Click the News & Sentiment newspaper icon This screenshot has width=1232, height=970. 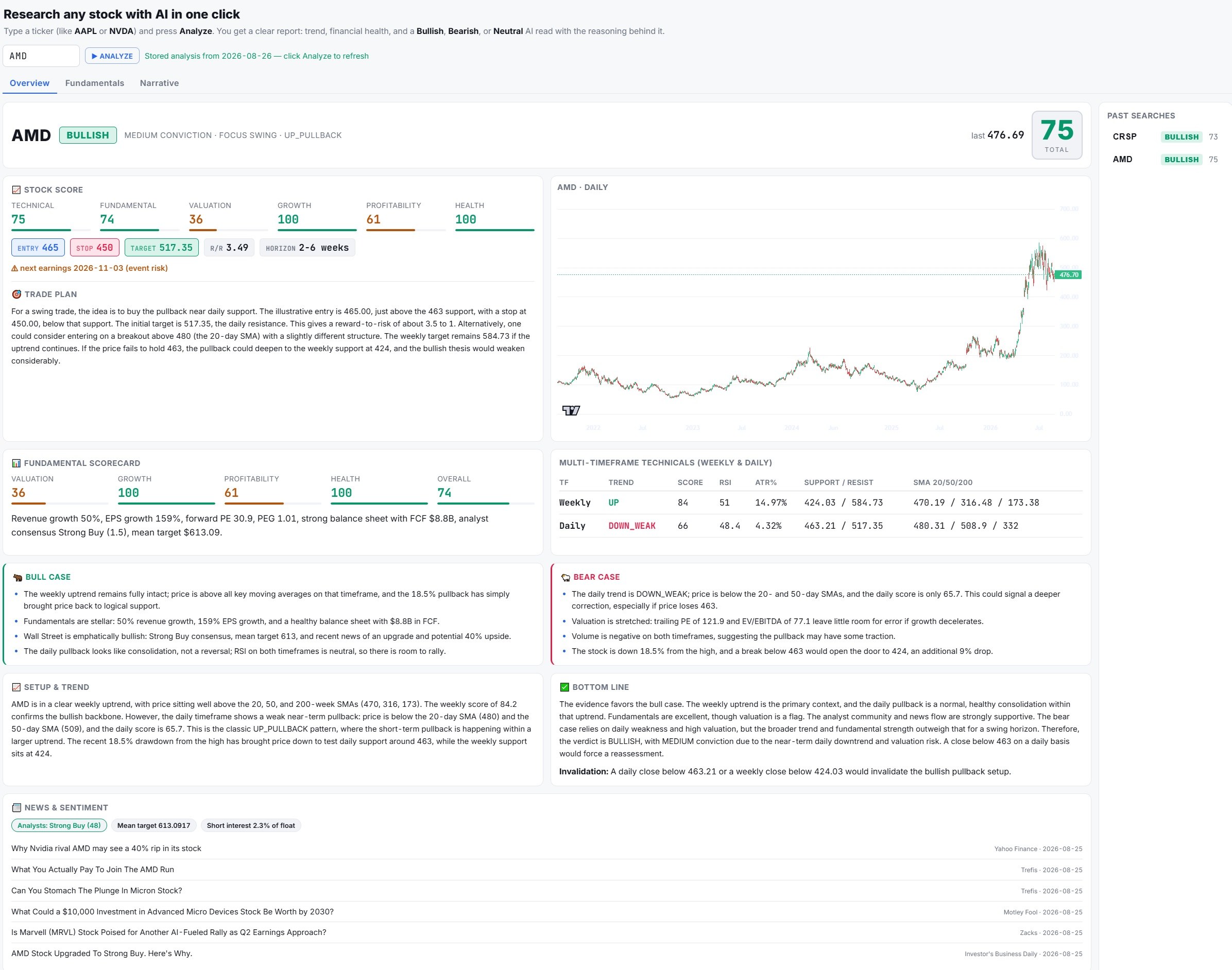[x=16, y=808]
